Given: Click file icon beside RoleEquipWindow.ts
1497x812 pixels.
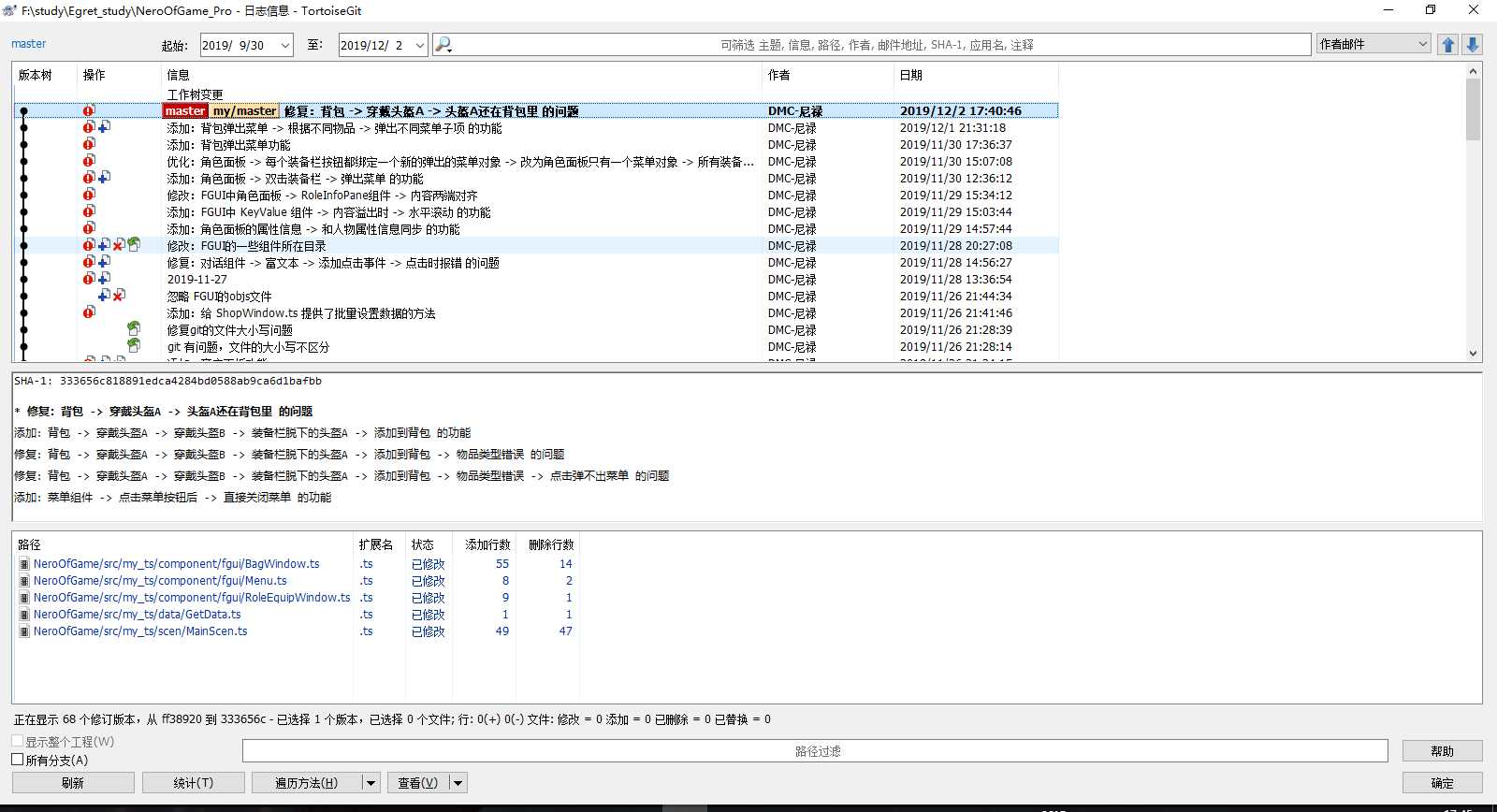Looking at the screenshot, I should click(24, 598).
